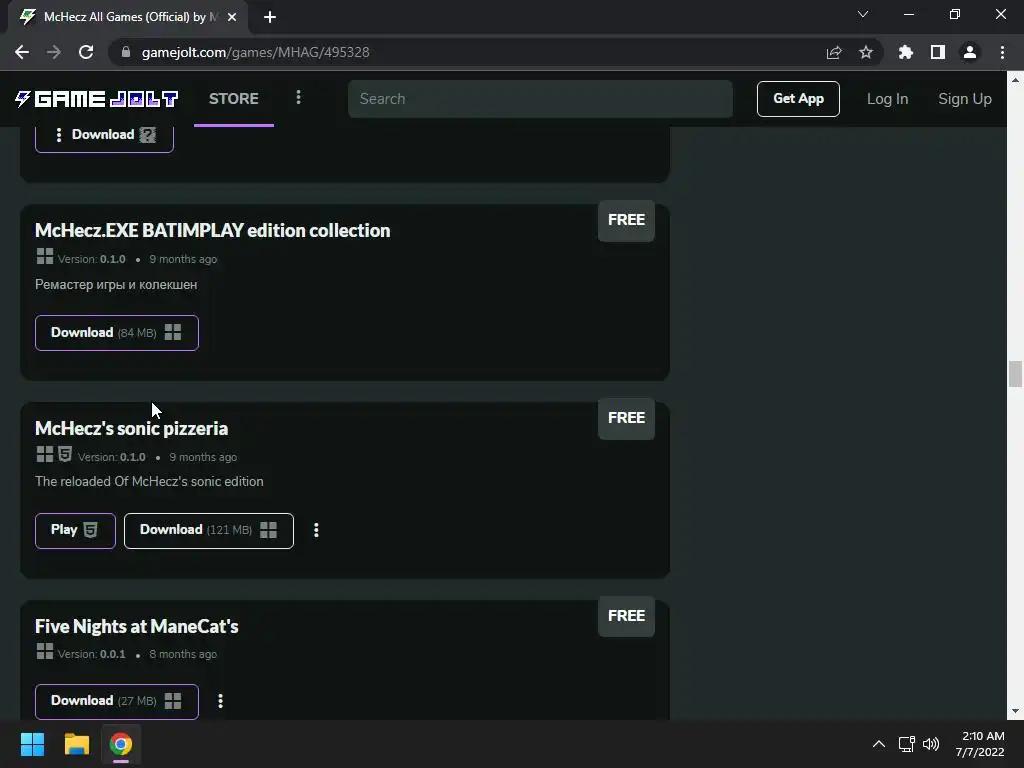Download McHecz's sonic pizzeria (121 MB)
The width and height of the screenshot is (1024, 768).
pos(209,530)
